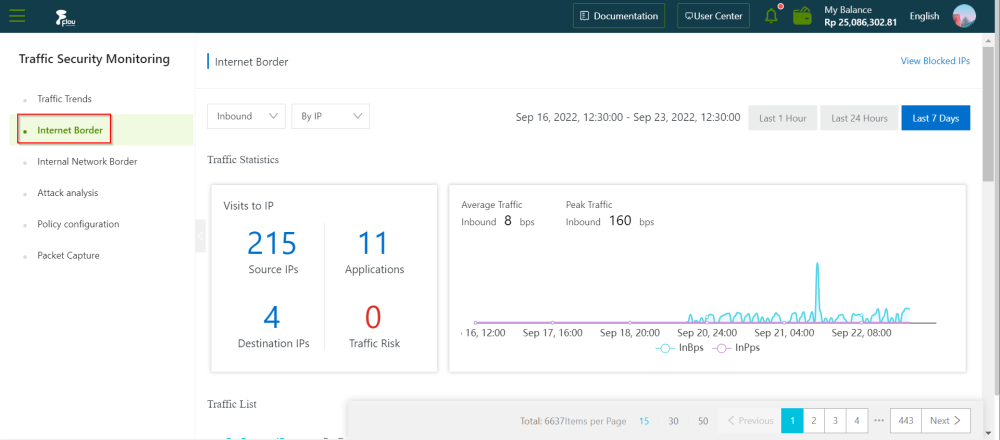
Task: Open the user avatar menu
Action: [964, 16]
